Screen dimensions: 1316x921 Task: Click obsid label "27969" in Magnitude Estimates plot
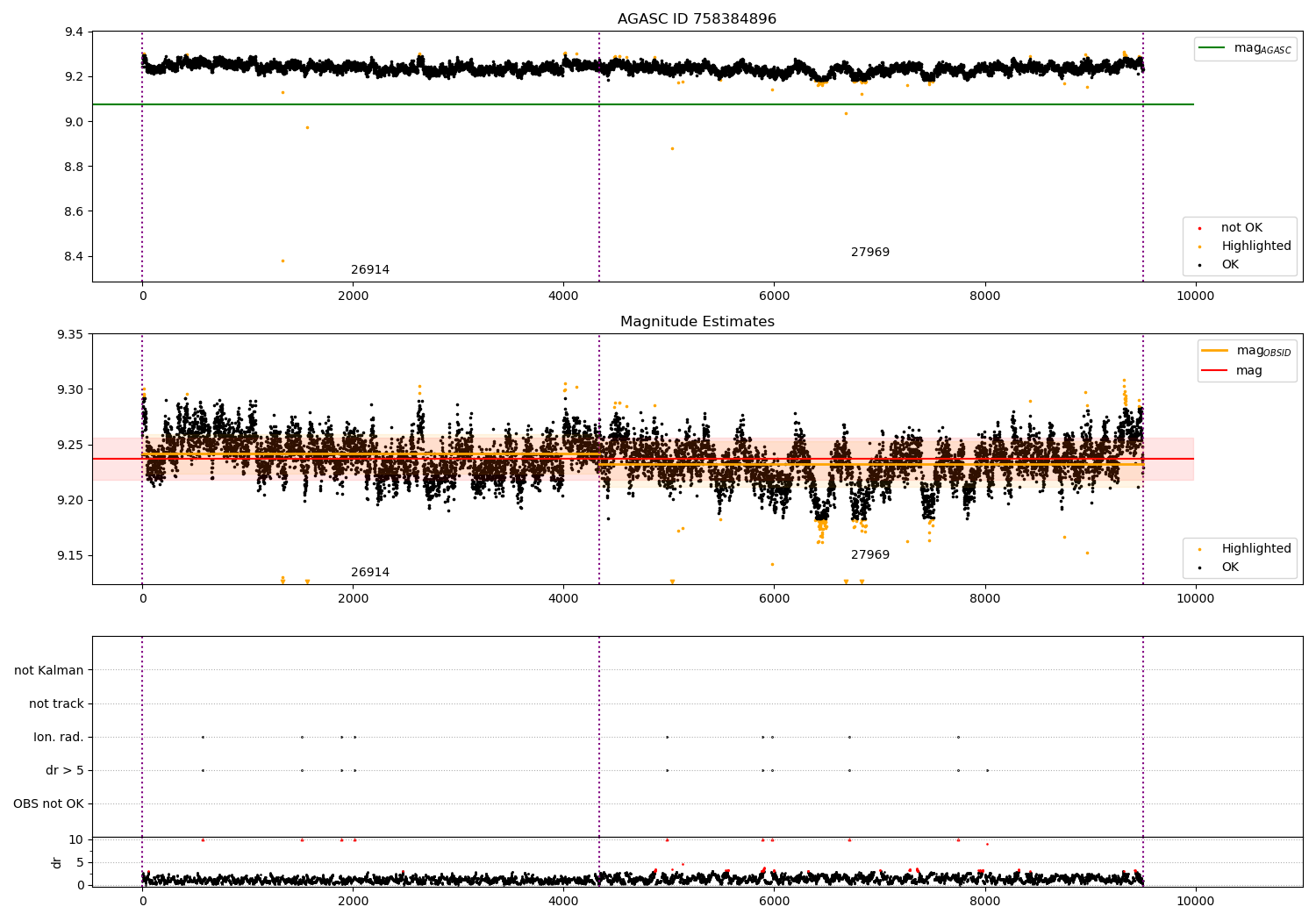click(870, 555)
